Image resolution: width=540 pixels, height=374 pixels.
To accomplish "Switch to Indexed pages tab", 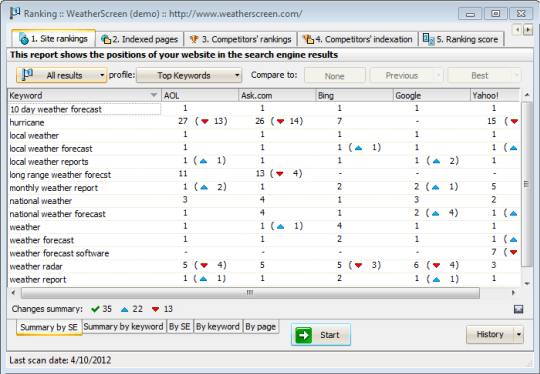I will click(x=139, y=39).
